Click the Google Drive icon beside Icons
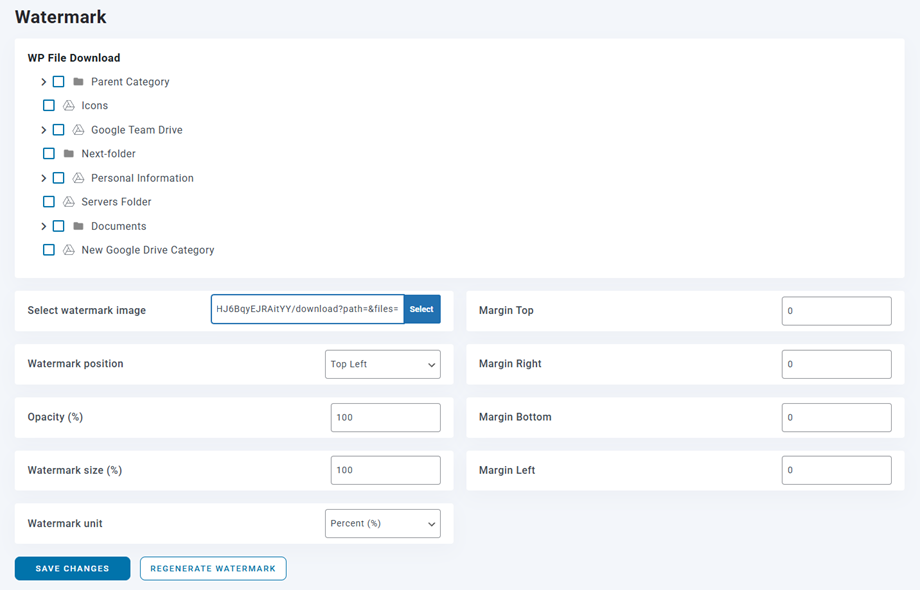The image size is (920, 590). coord(69,106)
